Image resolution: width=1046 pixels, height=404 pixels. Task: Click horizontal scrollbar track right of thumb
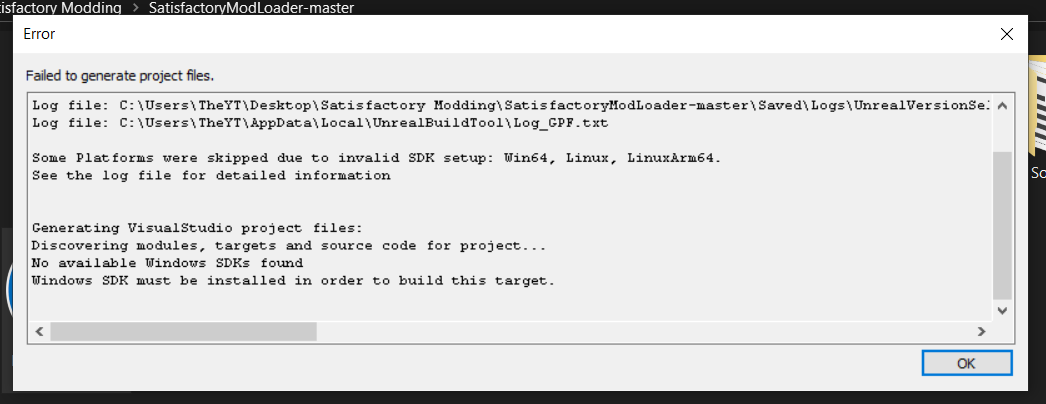point(644,331)
